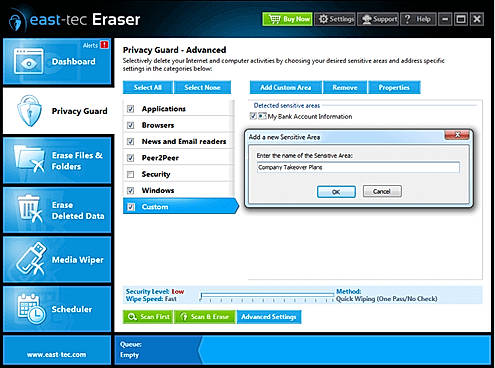This screenshot has height=368, width=495.
Task: Open the Dashboard eye icon panel
Action: (28, 61)
